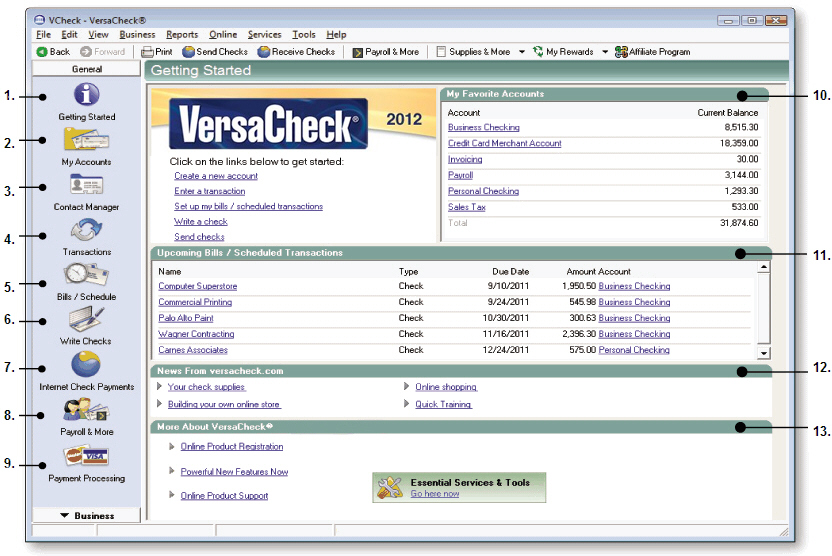Click My Rewards in the toolbar
The image size is (832, 556).
(x=564, y=51)
